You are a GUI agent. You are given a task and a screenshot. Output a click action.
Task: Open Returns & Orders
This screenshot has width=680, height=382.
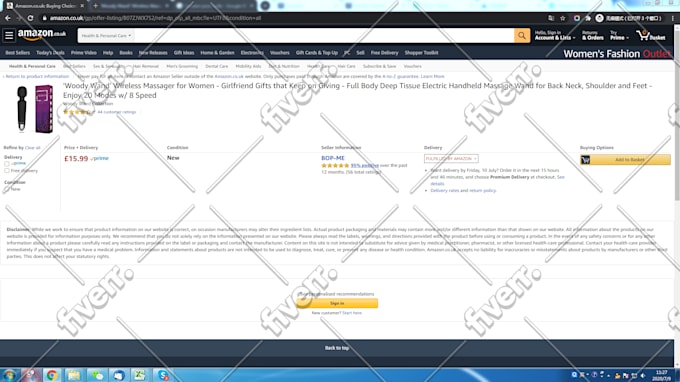tap(592, 36)
